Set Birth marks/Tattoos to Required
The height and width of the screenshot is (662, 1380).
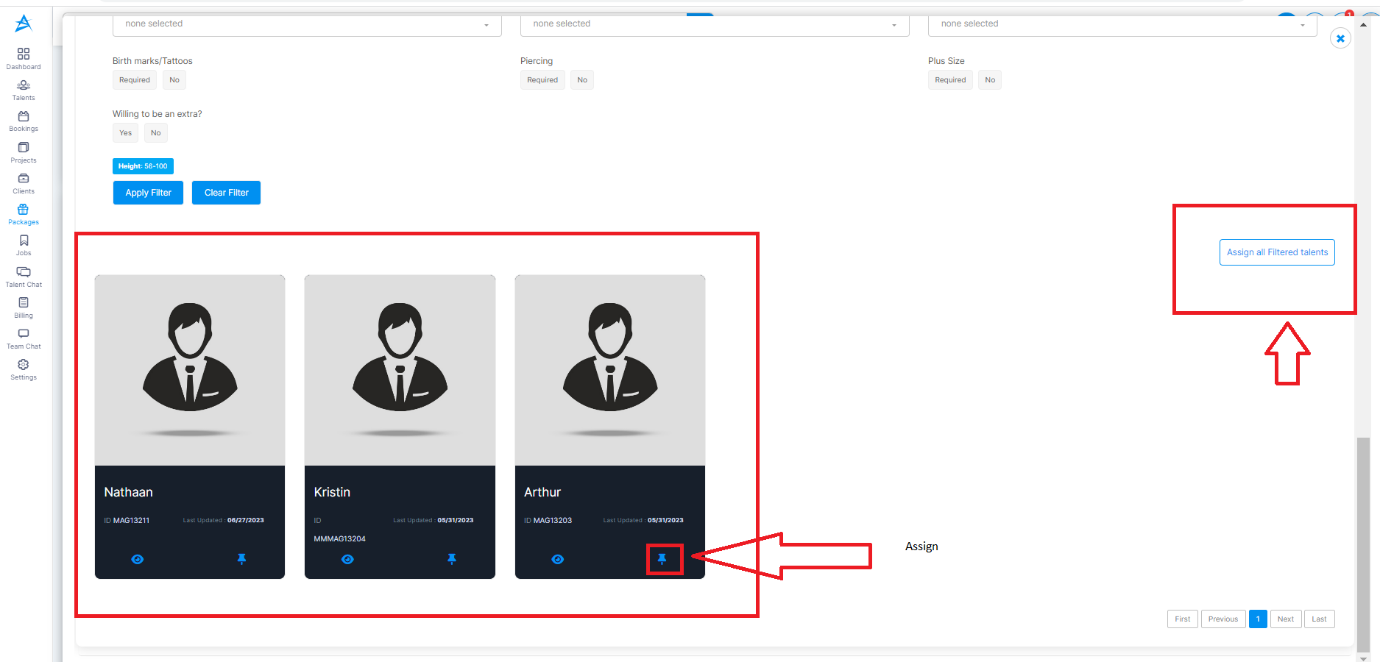click(134, 80)
